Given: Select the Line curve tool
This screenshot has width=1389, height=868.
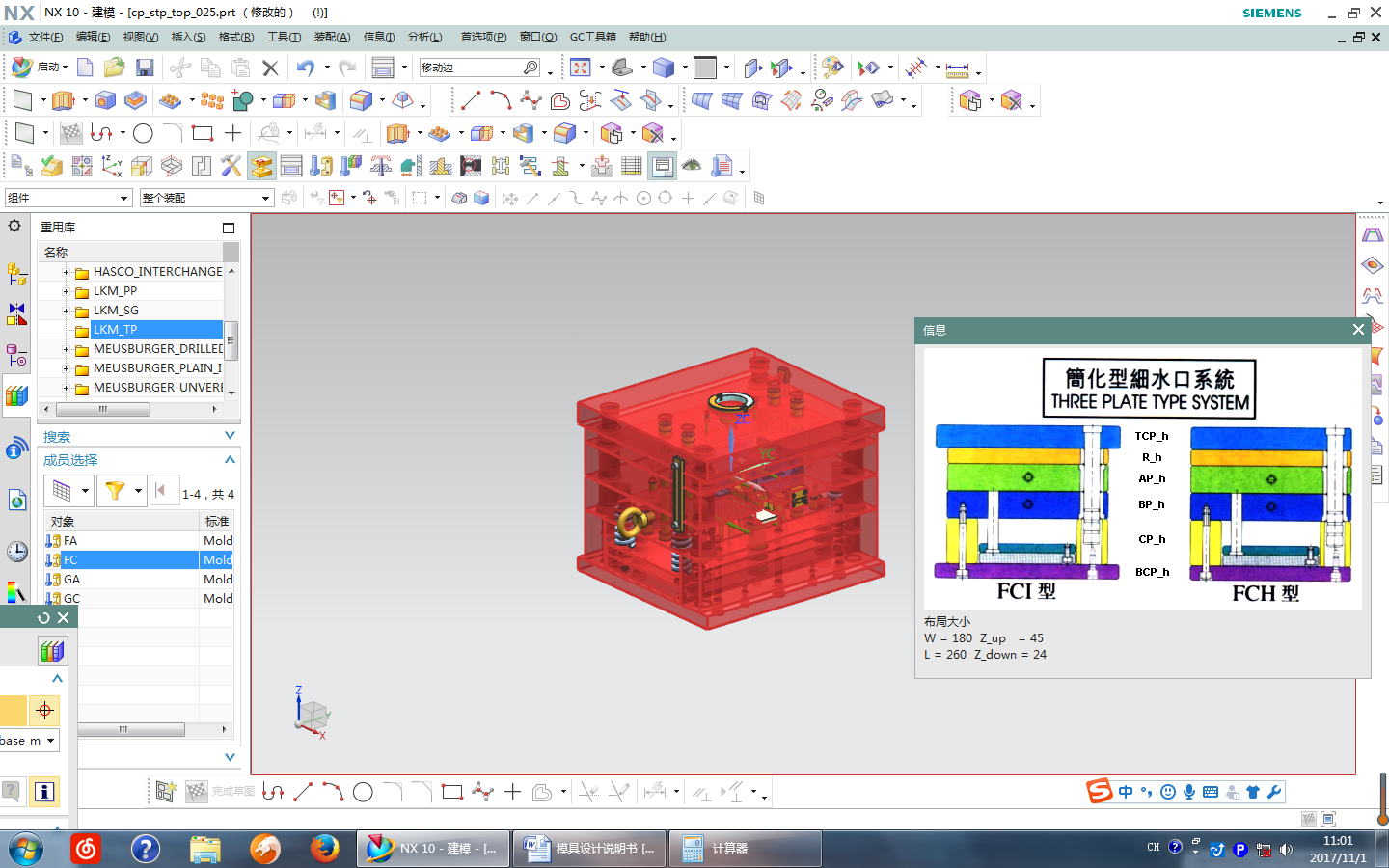Looking at the screenshot, I should click(x=470, y=100).
